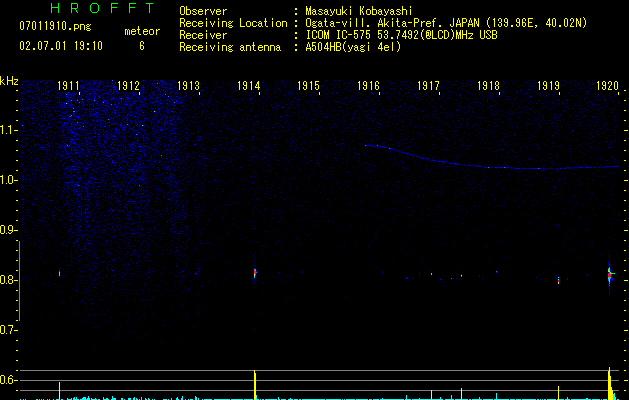The image size is (629, 400).
Task: Click the echo below the 1919 mark
Action: pyautogui.click(x=558, y=280)
